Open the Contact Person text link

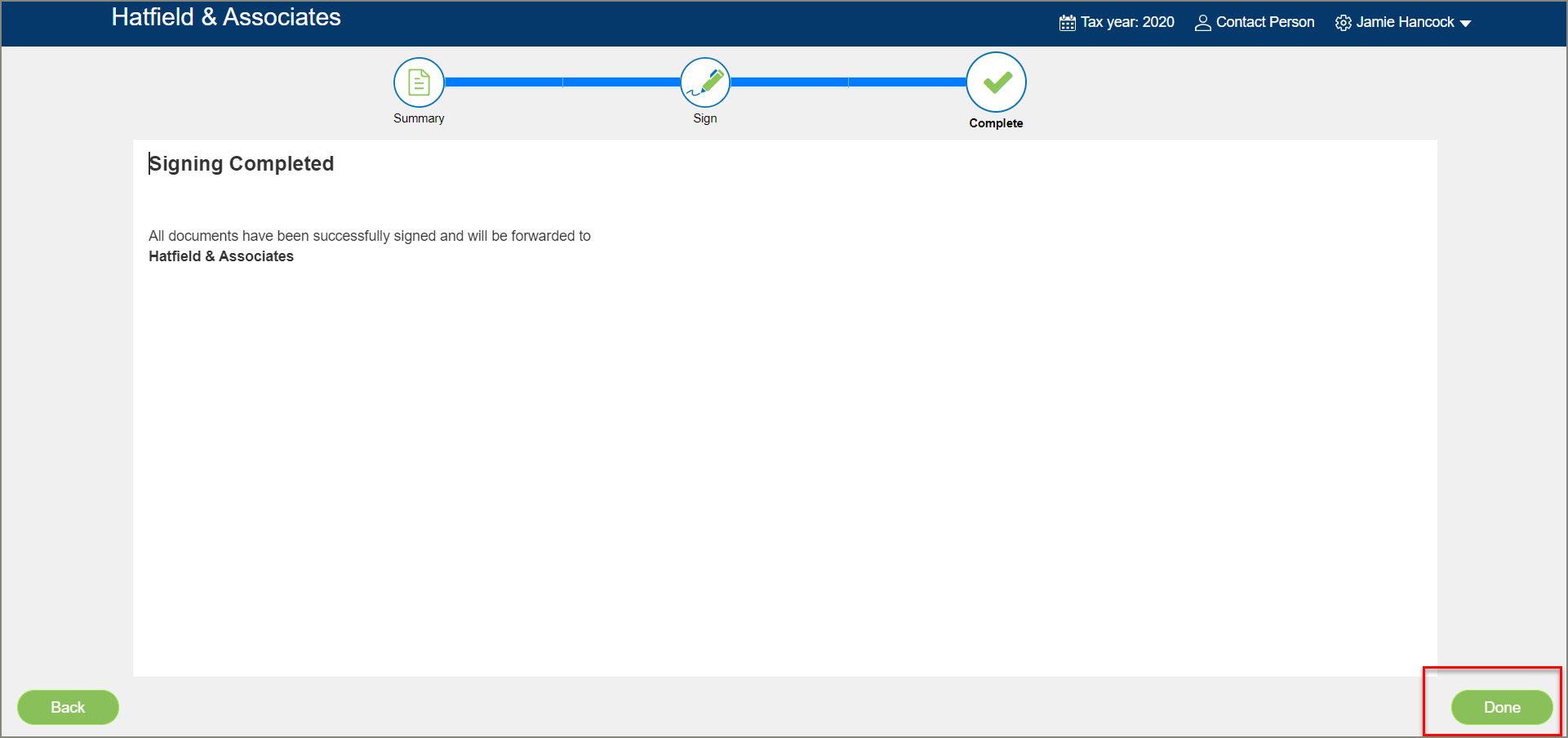[x=1264, y=23]
